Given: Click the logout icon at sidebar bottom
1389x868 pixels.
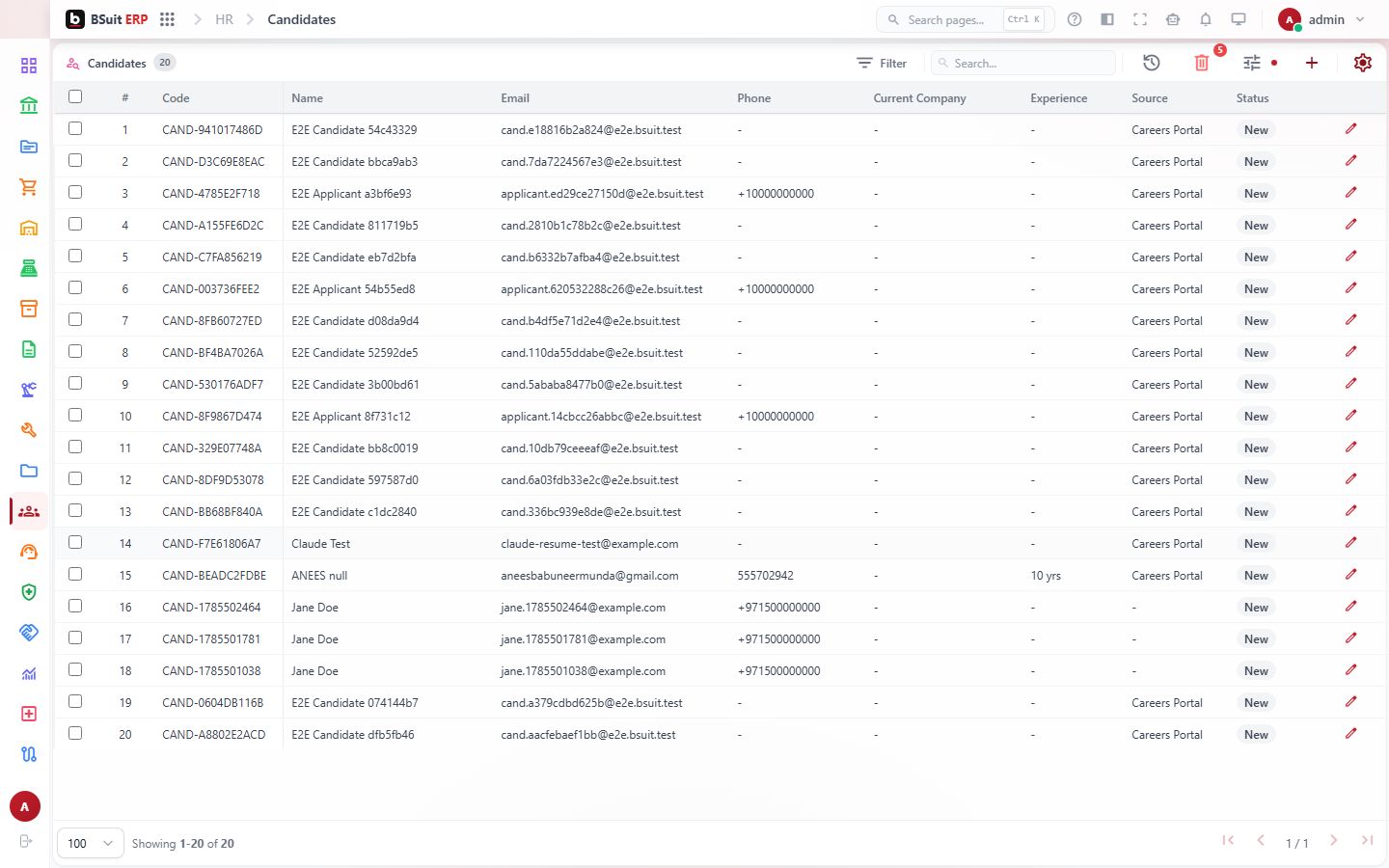Looking at the screenshot, I should coord(26,841).
